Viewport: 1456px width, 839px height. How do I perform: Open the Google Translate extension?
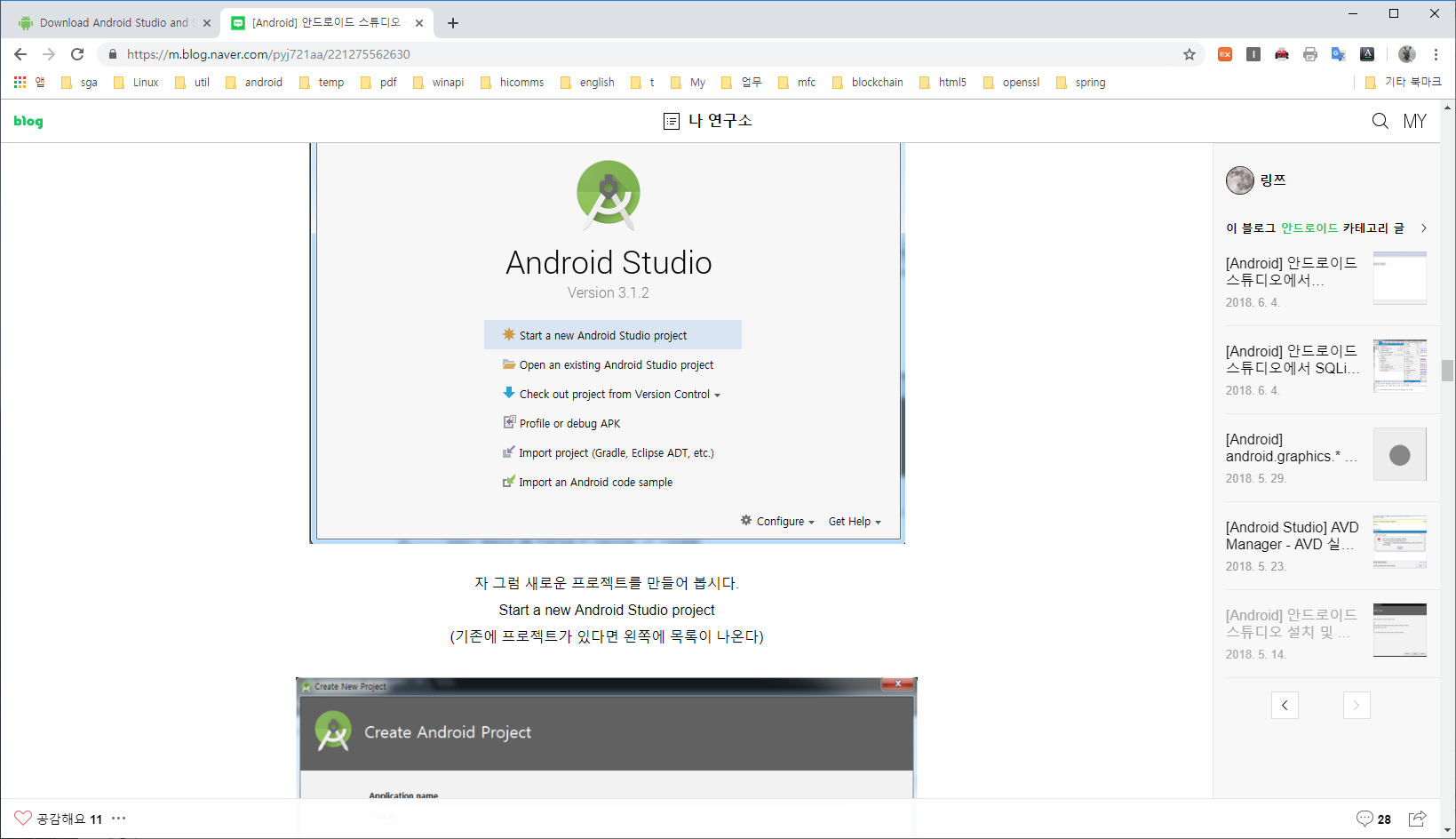[1339, 54]
